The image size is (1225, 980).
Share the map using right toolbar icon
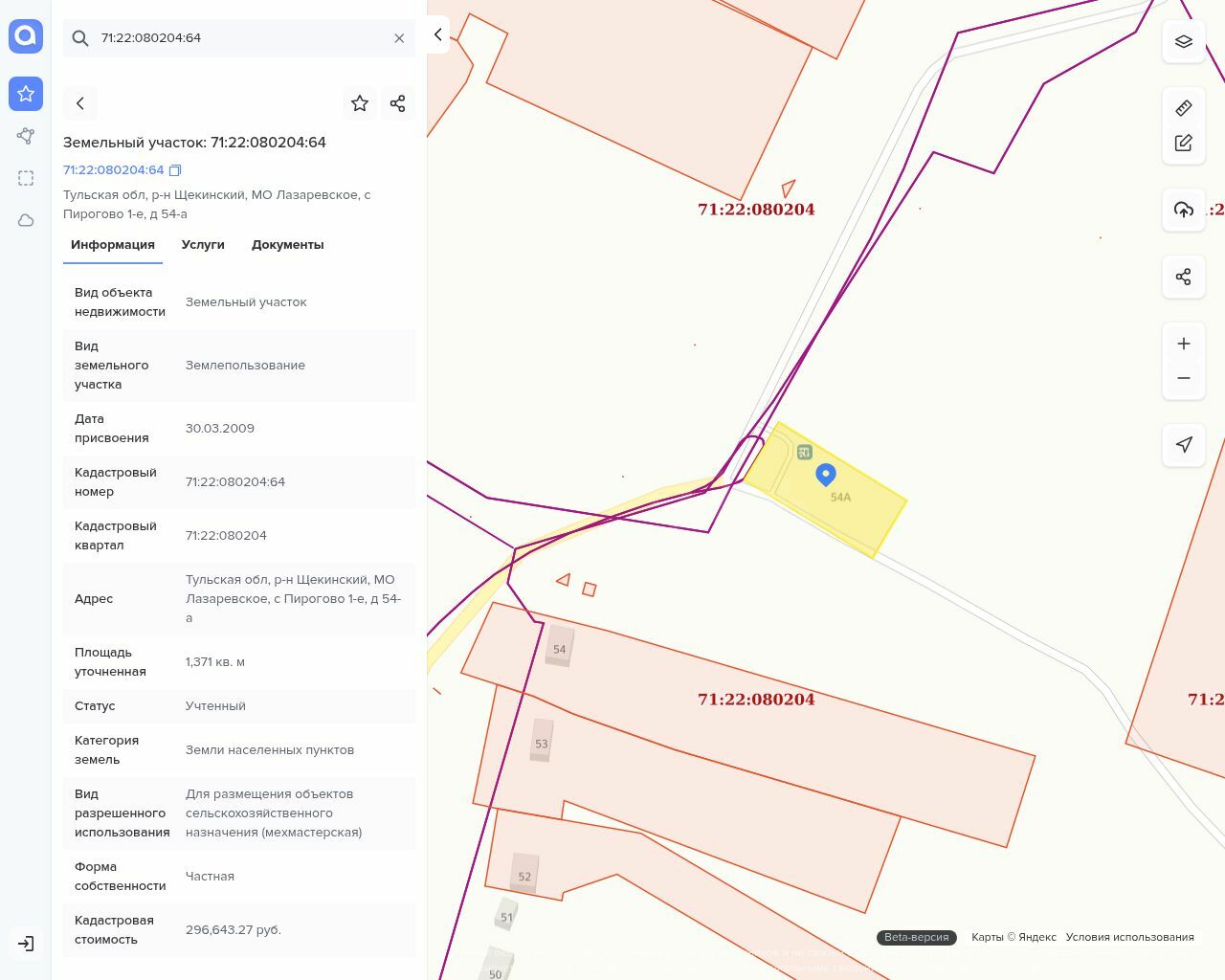pyautogui.click(x=1184, y=277)
